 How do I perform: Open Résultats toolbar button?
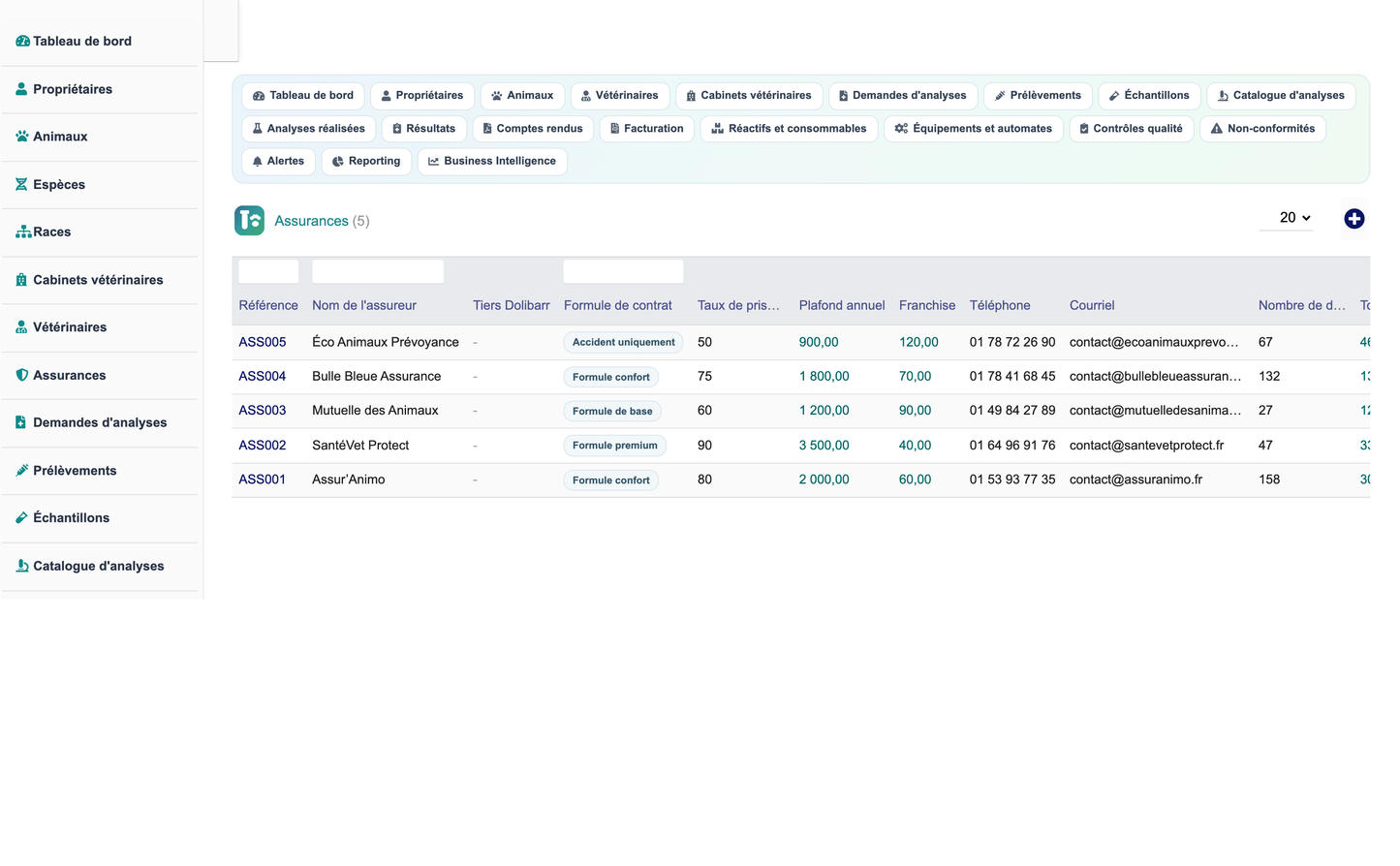424,129
